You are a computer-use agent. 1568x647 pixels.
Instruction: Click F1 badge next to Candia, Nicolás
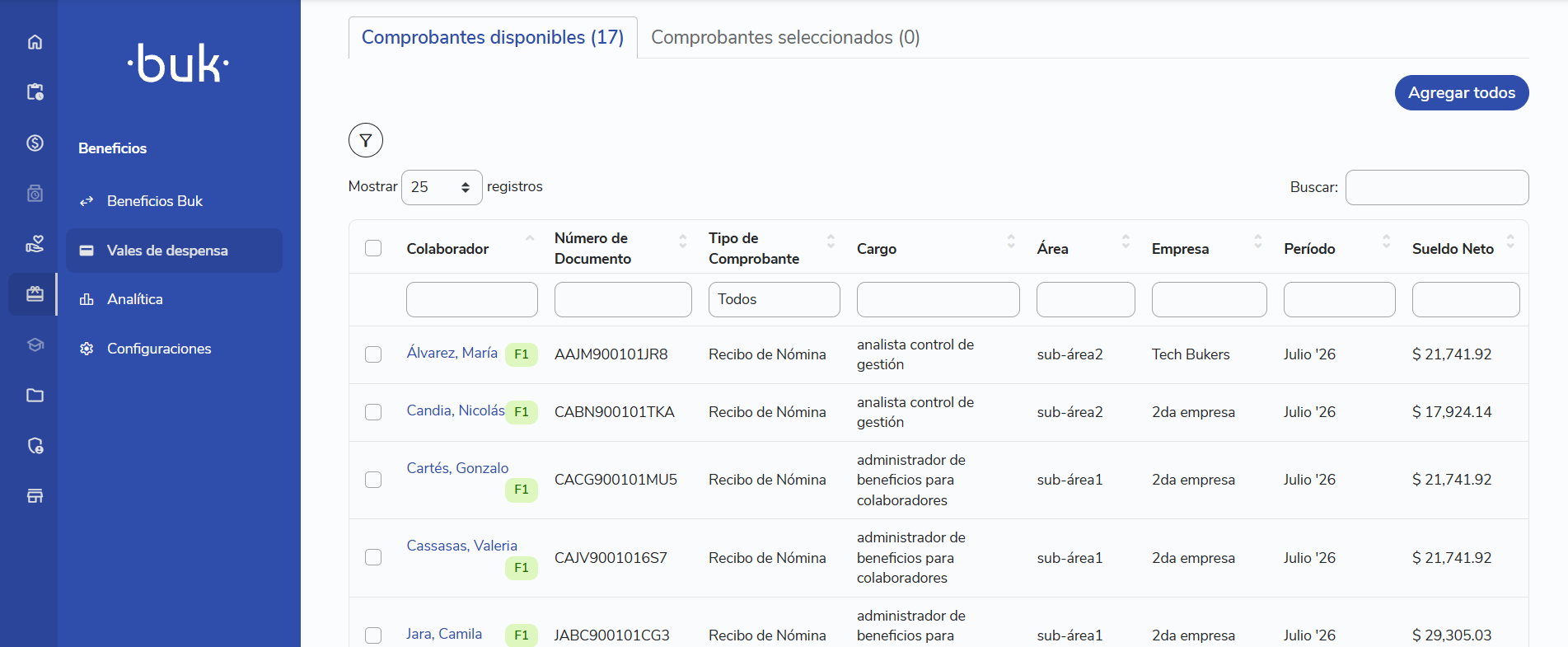(521, 412)
